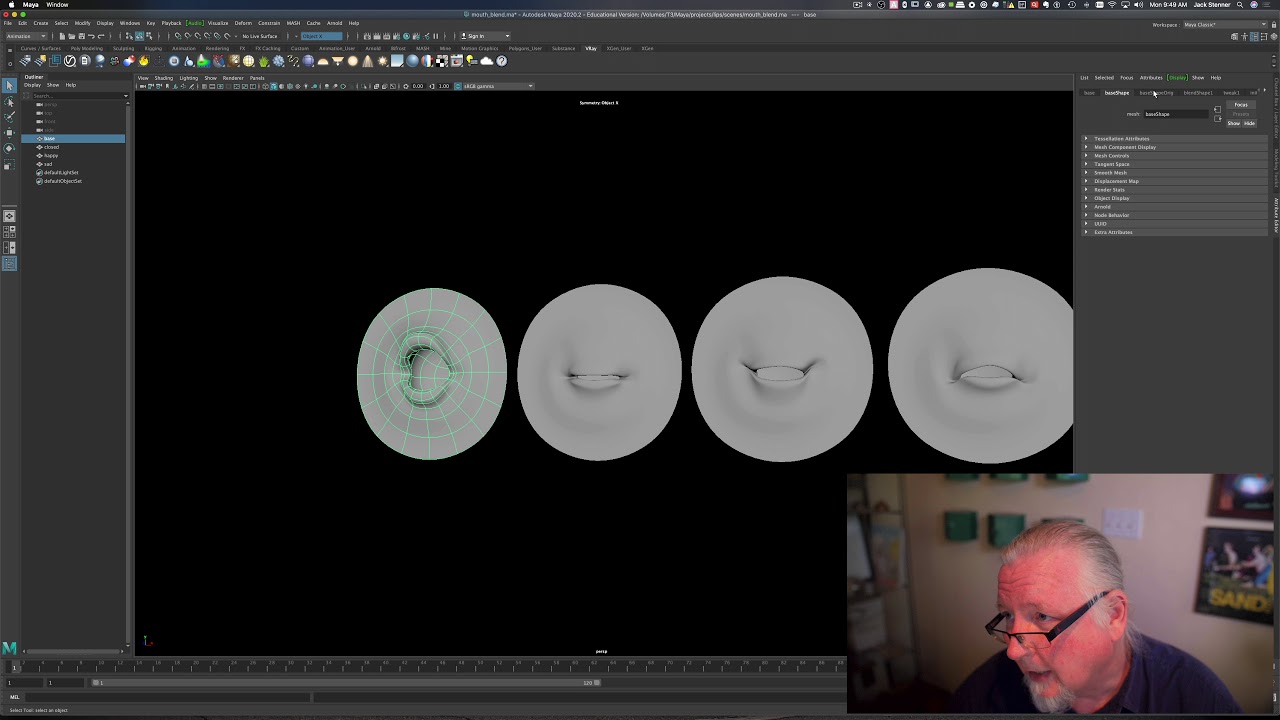
Task: Select the arrow Select tool
Action: click(x=9, y=86)
